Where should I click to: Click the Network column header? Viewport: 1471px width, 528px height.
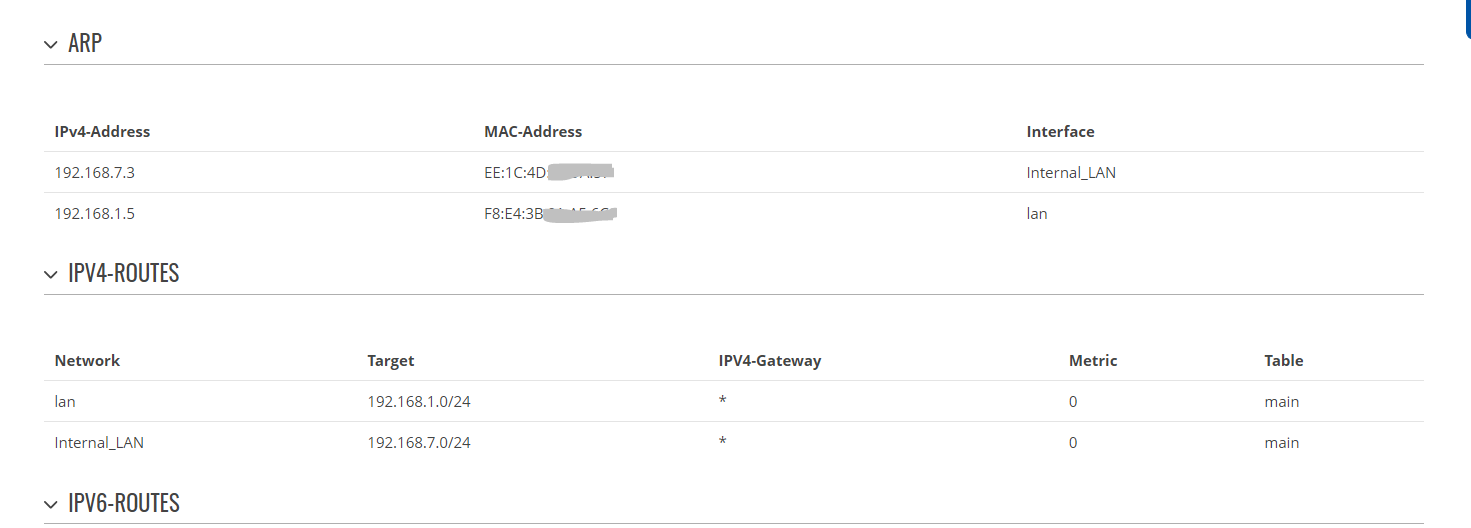click(87, 361)
